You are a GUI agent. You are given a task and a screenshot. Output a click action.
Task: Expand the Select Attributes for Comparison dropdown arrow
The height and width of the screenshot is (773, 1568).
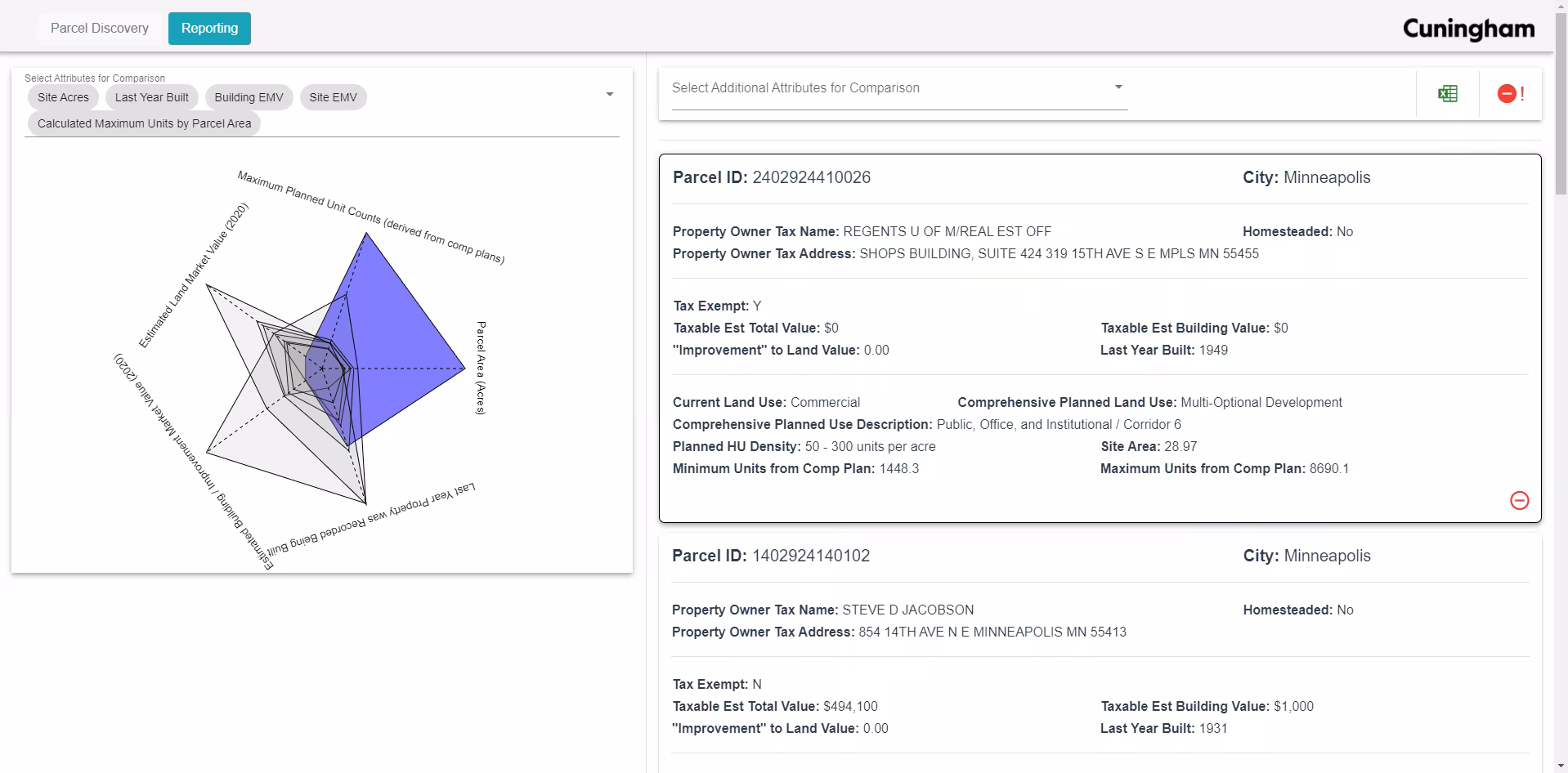(609, 95)
